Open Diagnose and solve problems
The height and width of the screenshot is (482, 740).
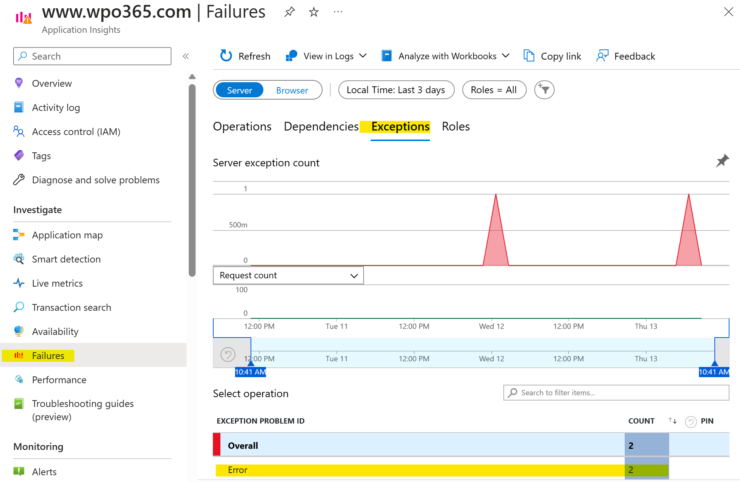tap(95, 180)
